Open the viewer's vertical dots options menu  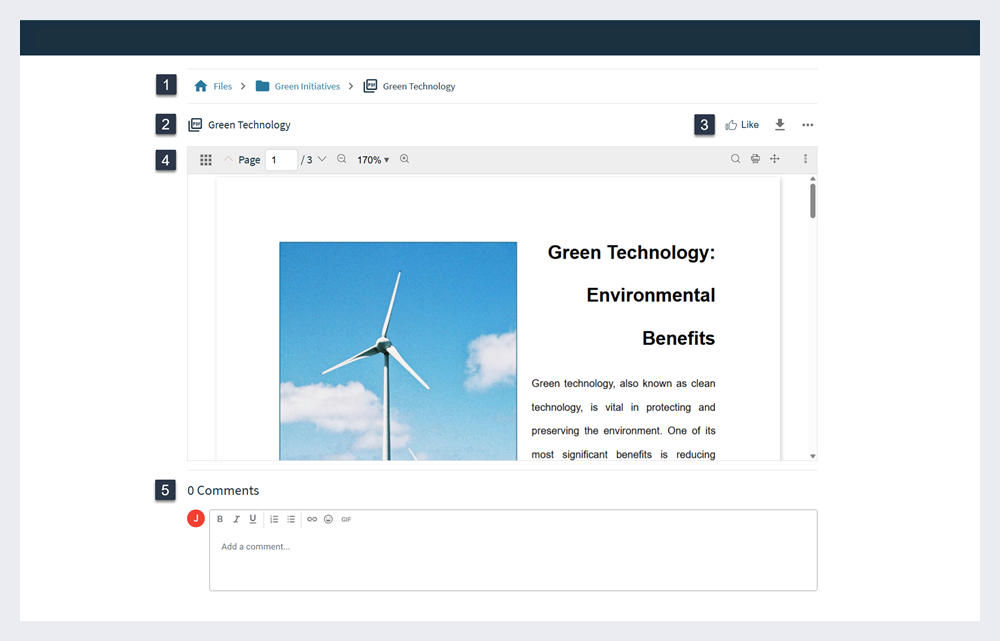pos(805,159)
